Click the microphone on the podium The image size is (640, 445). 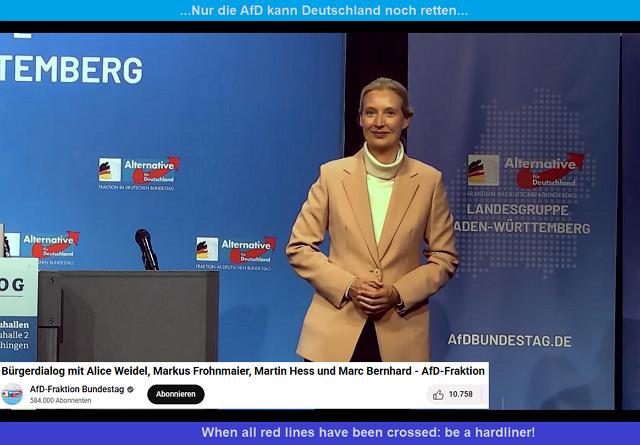pos(146,246)
